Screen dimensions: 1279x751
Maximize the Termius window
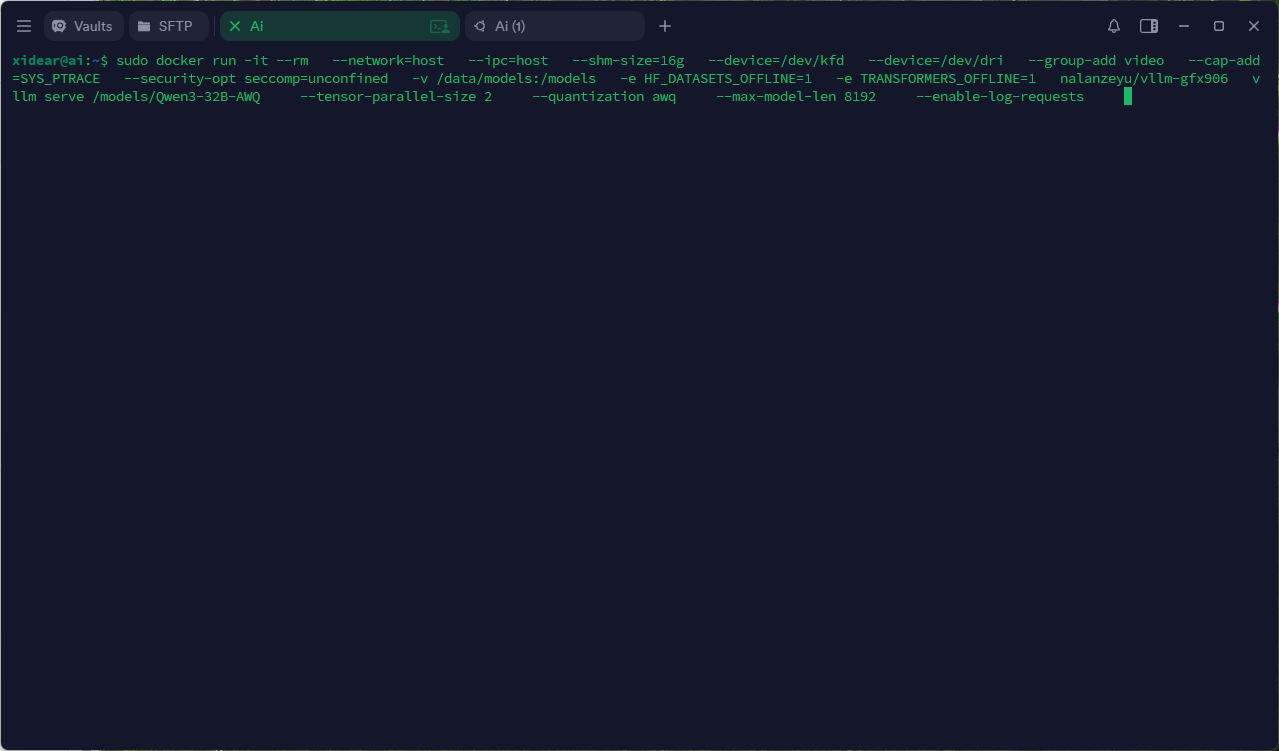coord(1219,26)
